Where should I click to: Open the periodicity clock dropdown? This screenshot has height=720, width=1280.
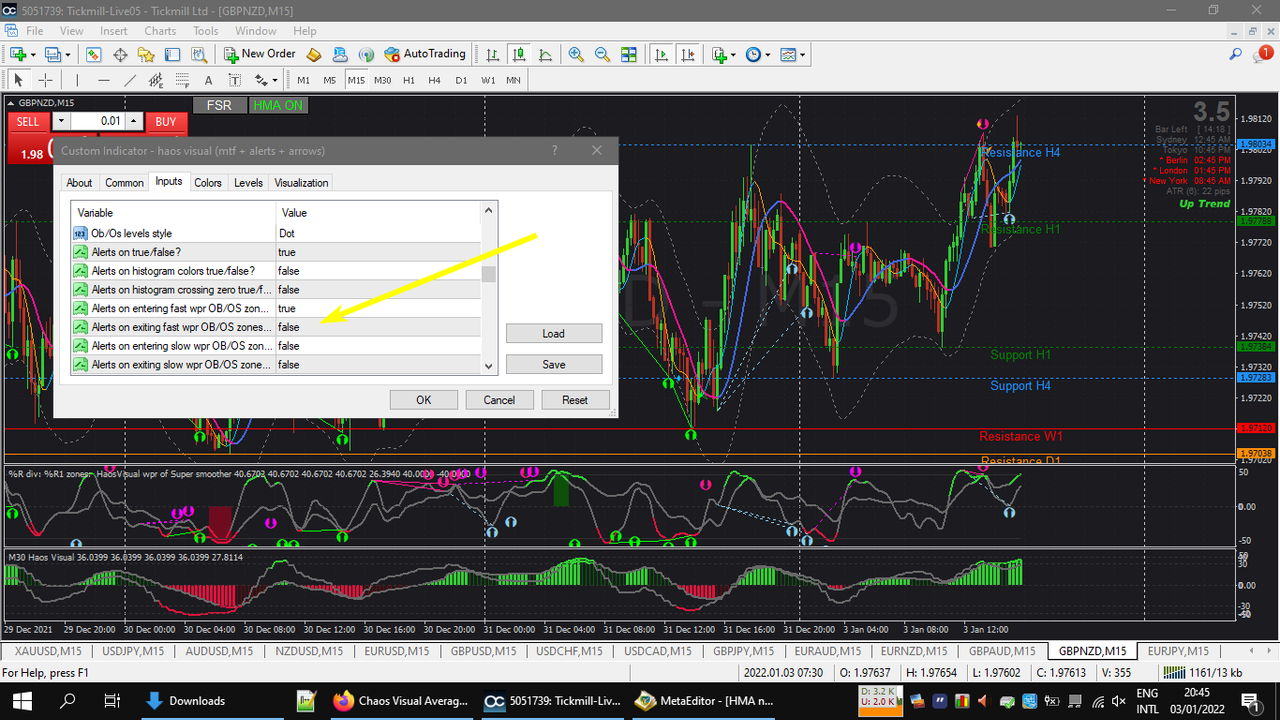tap(758, 54)
